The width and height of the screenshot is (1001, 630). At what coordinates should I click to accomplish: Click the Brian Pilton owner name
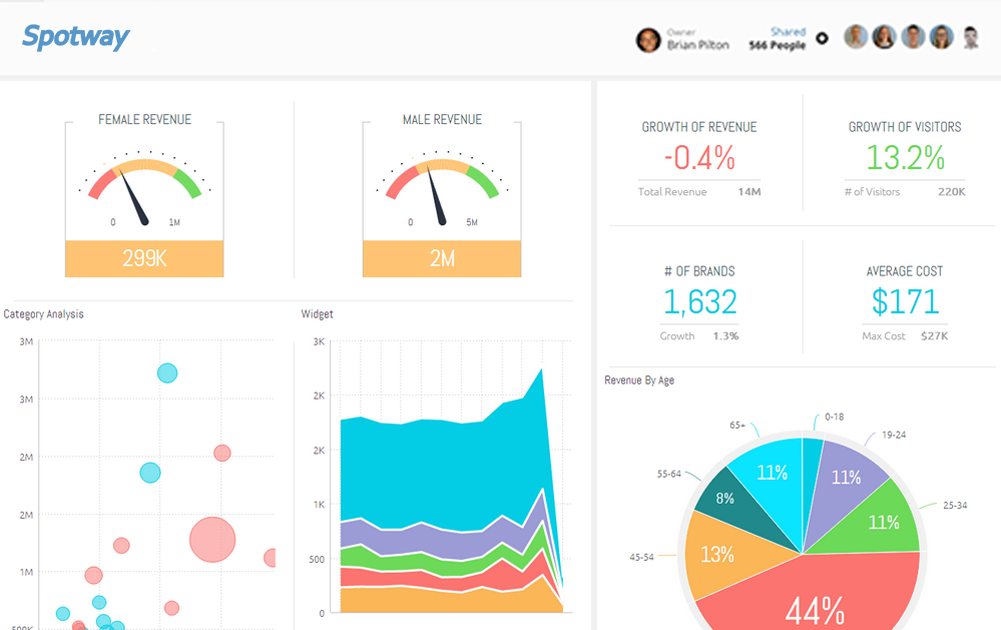coord(698,45)
